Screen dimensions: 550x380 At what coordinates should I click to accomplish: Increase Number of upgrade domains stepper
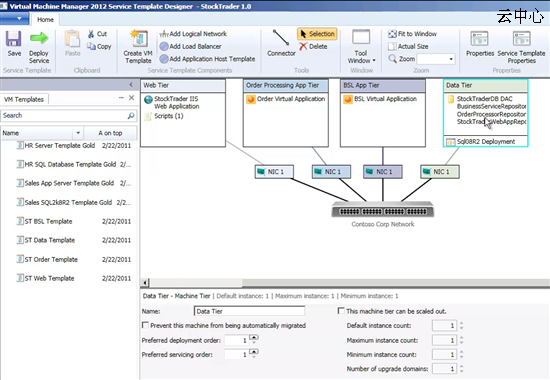click(x=461, y=366)
